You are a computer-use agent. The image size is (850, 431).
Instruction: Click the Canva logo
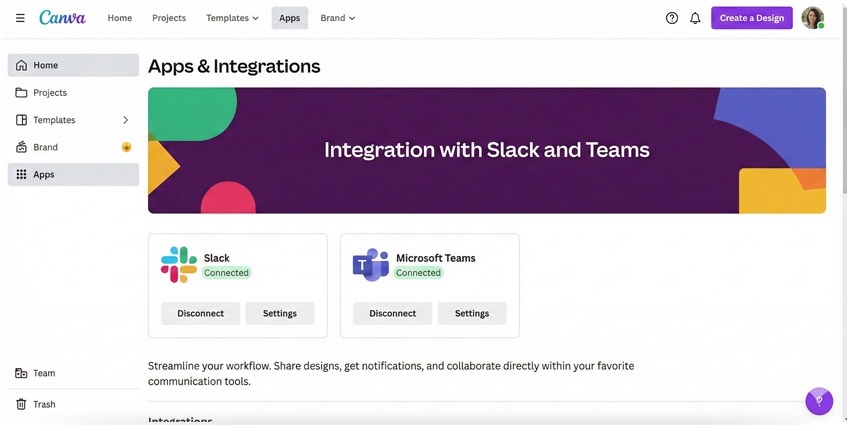(62, 17)
